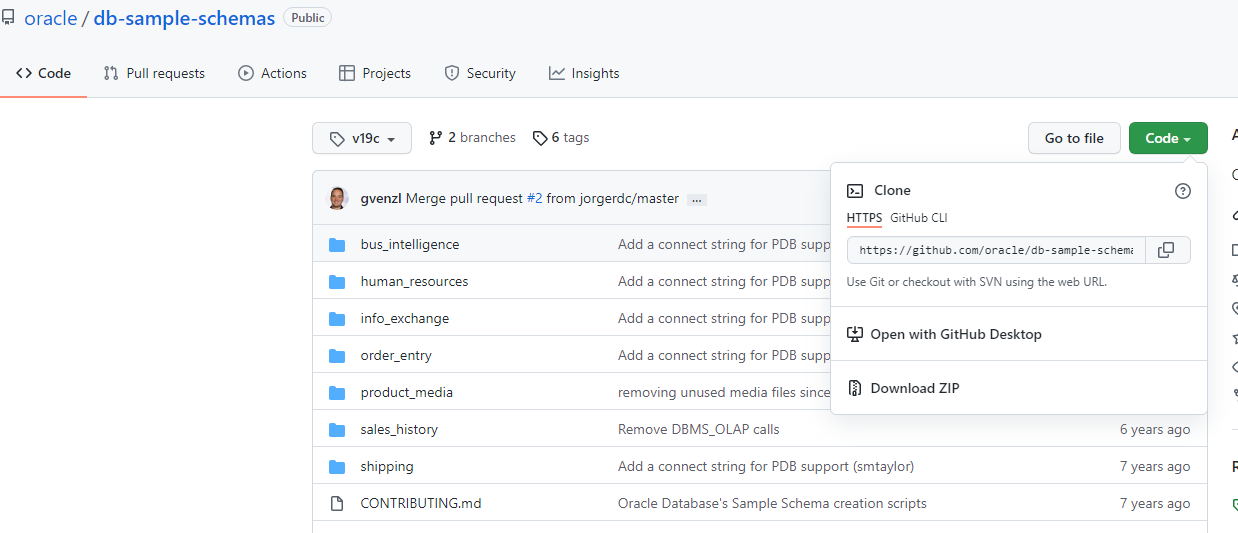View the Insights tab
This screenshot has width=1238, height=533.
tap(584, 73)
